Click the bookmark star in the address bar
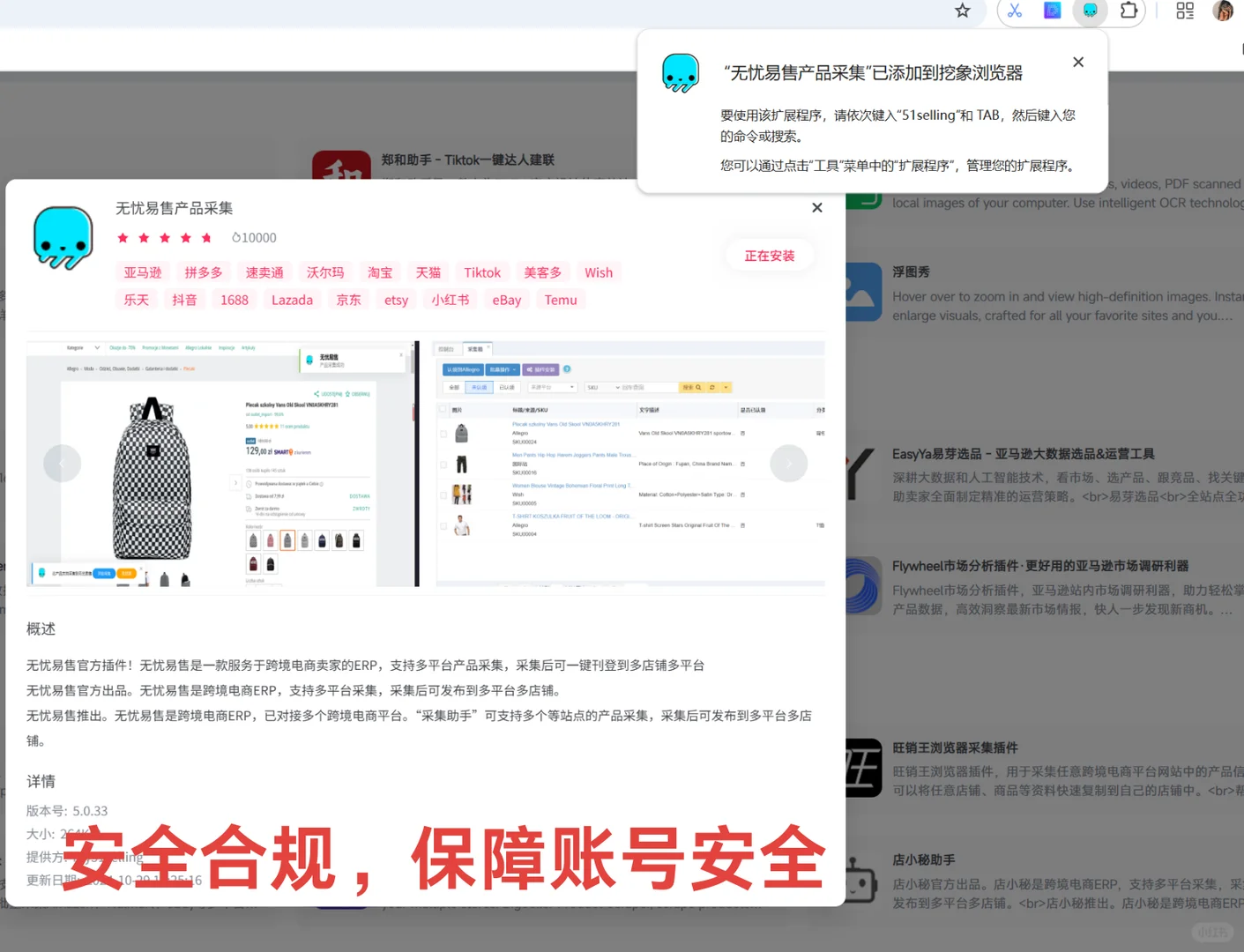This screenshot has width=1244, height=952. 962,12
